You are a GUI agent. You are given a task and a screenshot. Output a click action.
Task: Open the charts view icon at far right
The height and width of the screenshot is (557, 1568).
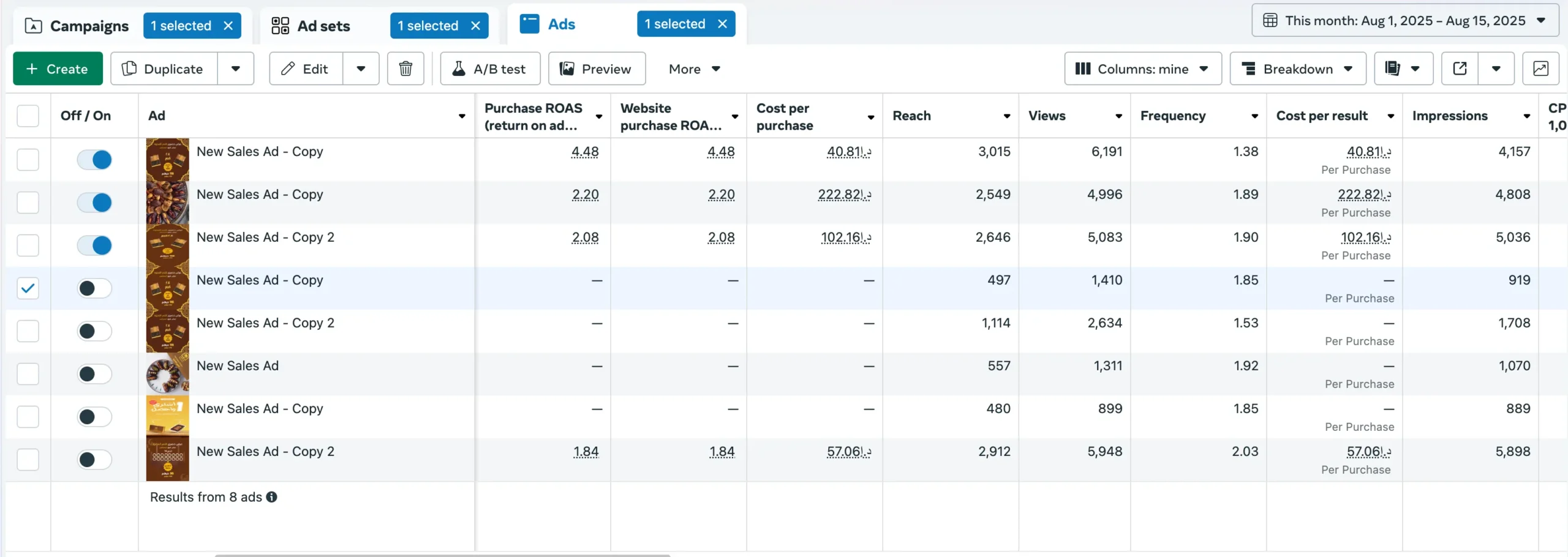[1540, 69]
